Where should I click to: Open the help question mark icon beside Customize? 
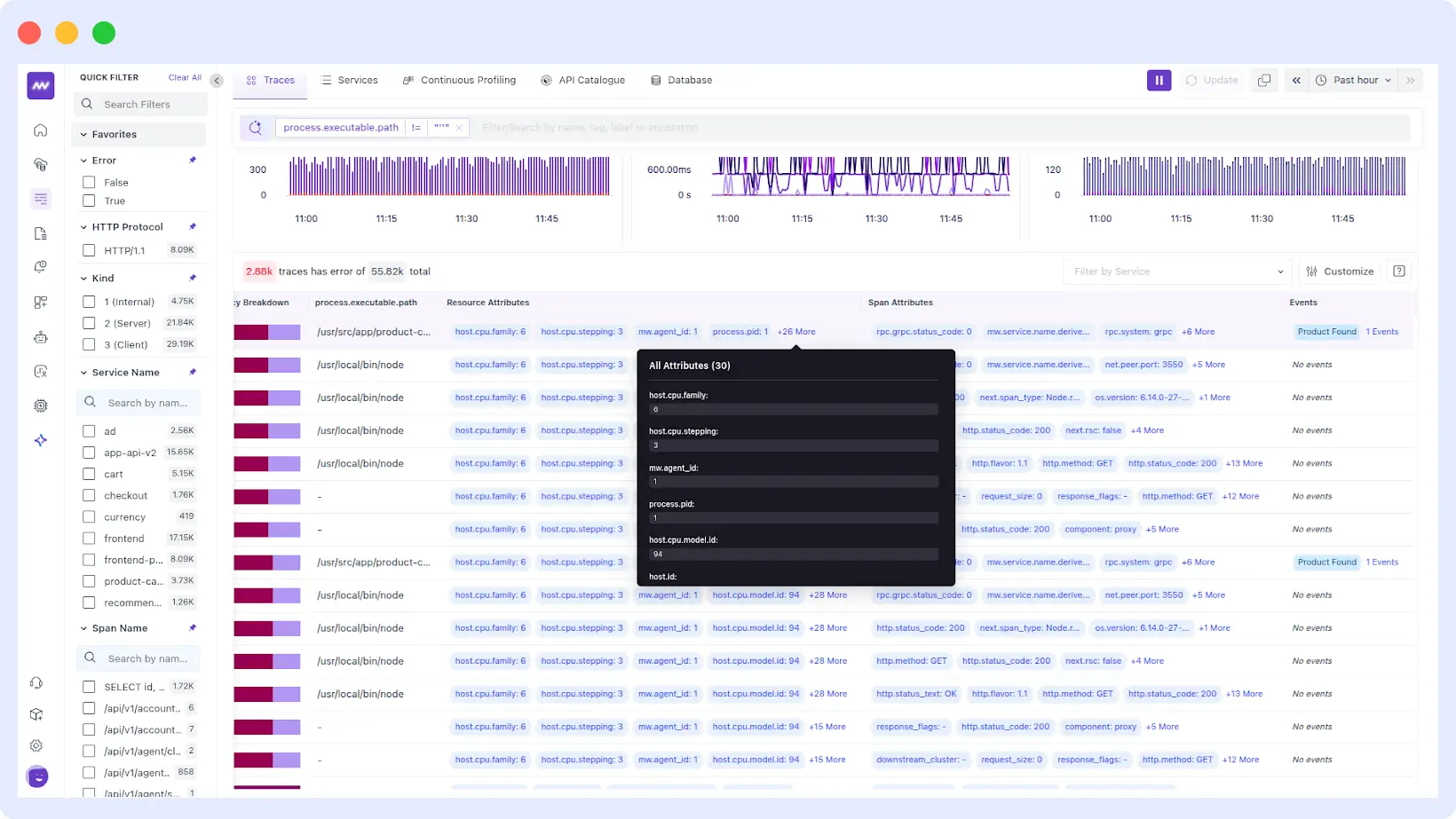(1399, 272)
